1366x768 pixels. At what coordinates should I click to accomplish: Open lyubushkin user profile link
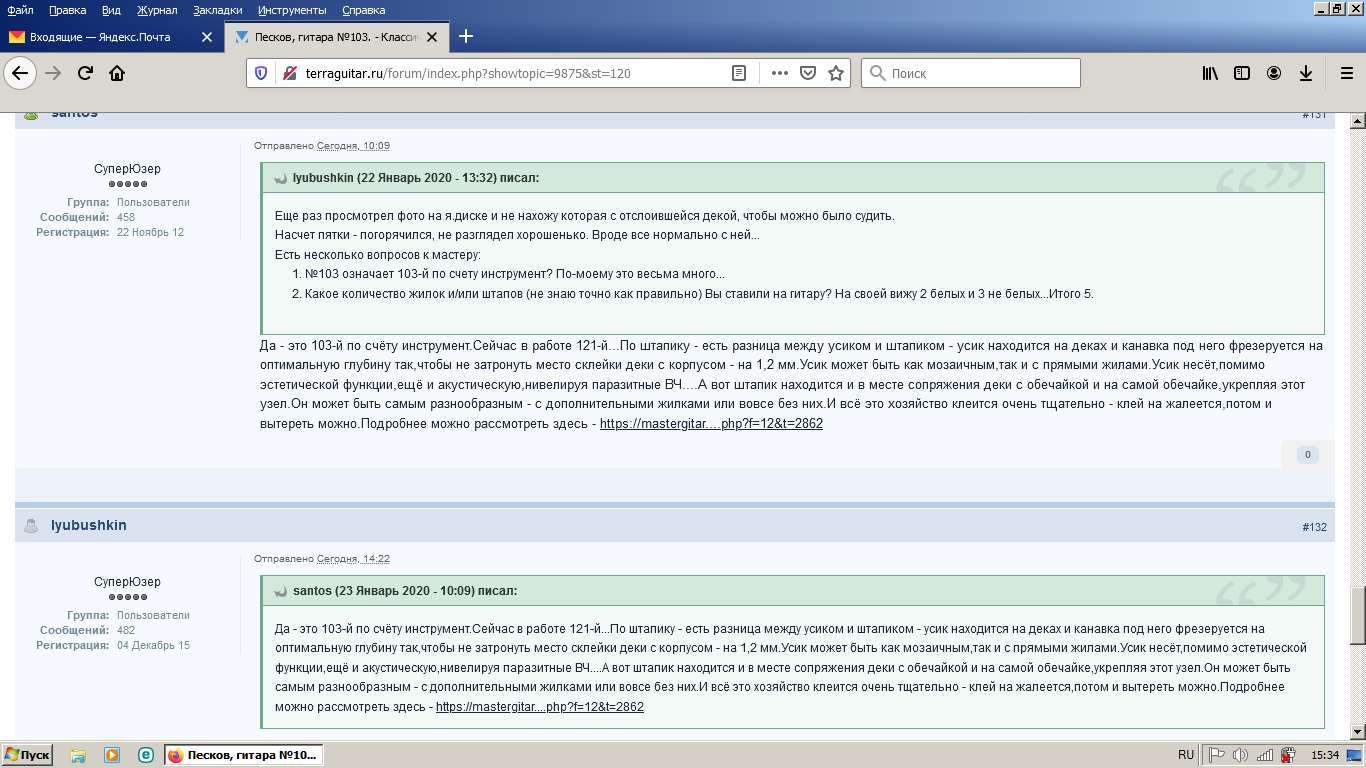[x=89, y=525]
